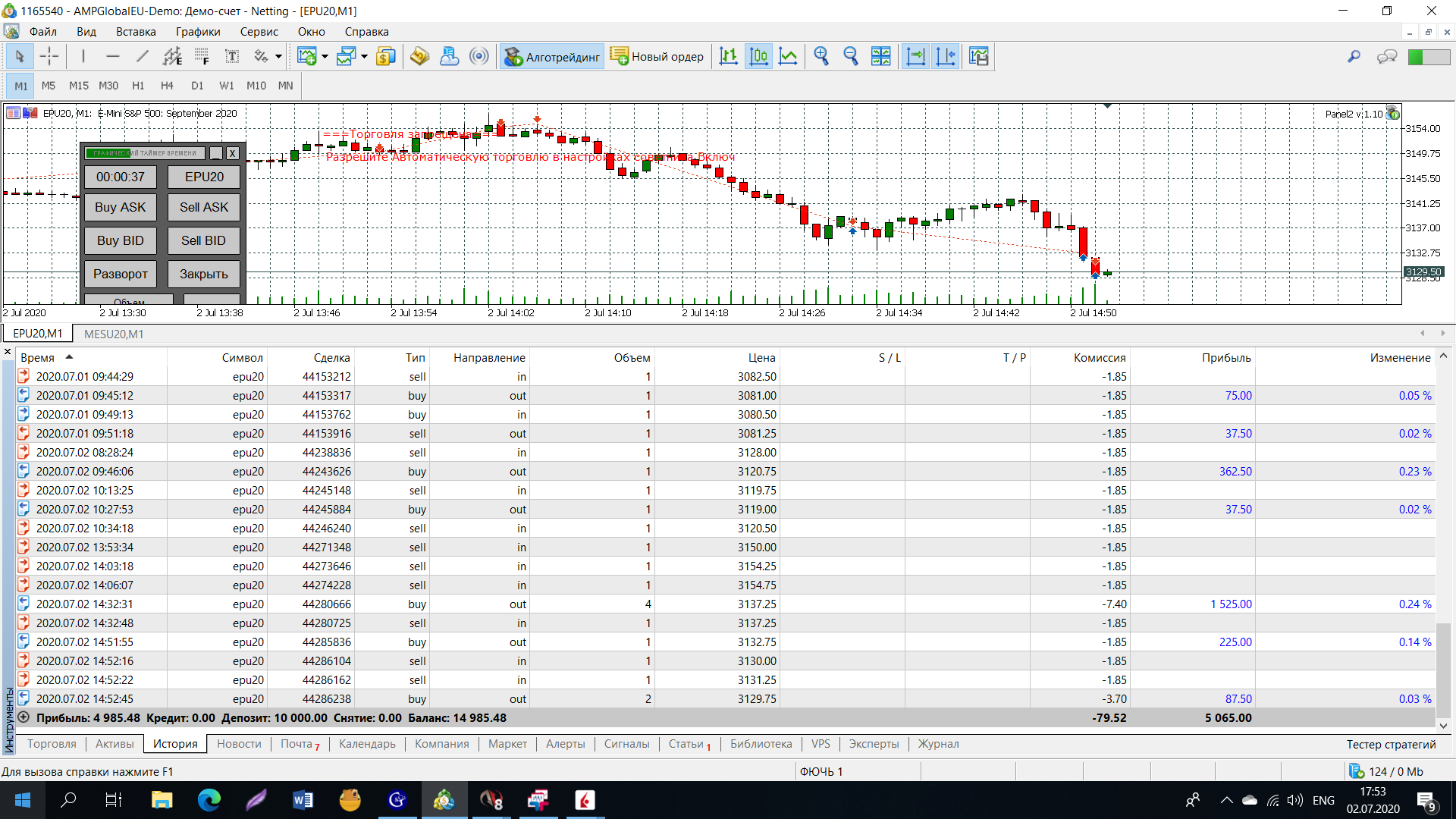Image resolution: width=1456 pixels, height=819 pixels.
Task: Open the profiles dropdown arrow
Action: 365,56
